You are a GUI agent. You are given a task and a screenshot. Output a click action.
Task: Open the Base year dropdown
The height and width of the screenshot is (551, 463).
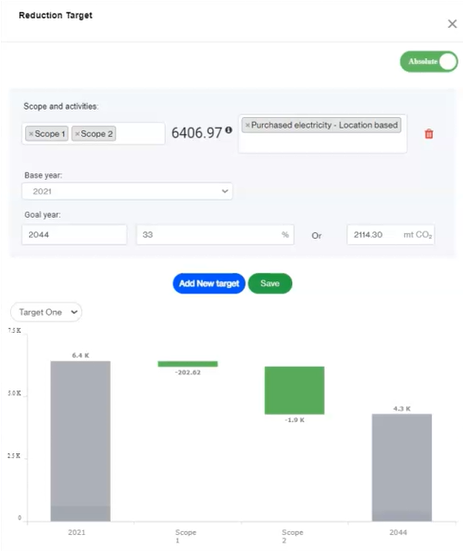pos(127,191)
